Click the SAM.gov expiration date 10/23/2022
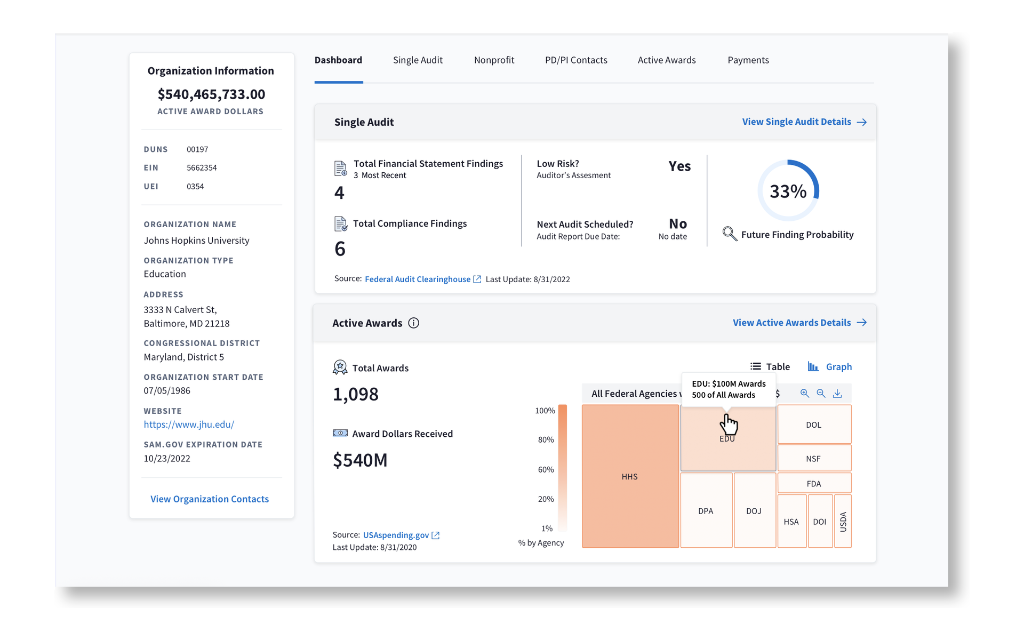Image resolution: width=1024 pixels, height=640 pixels. pyautogui.click(x=167, y=458)
